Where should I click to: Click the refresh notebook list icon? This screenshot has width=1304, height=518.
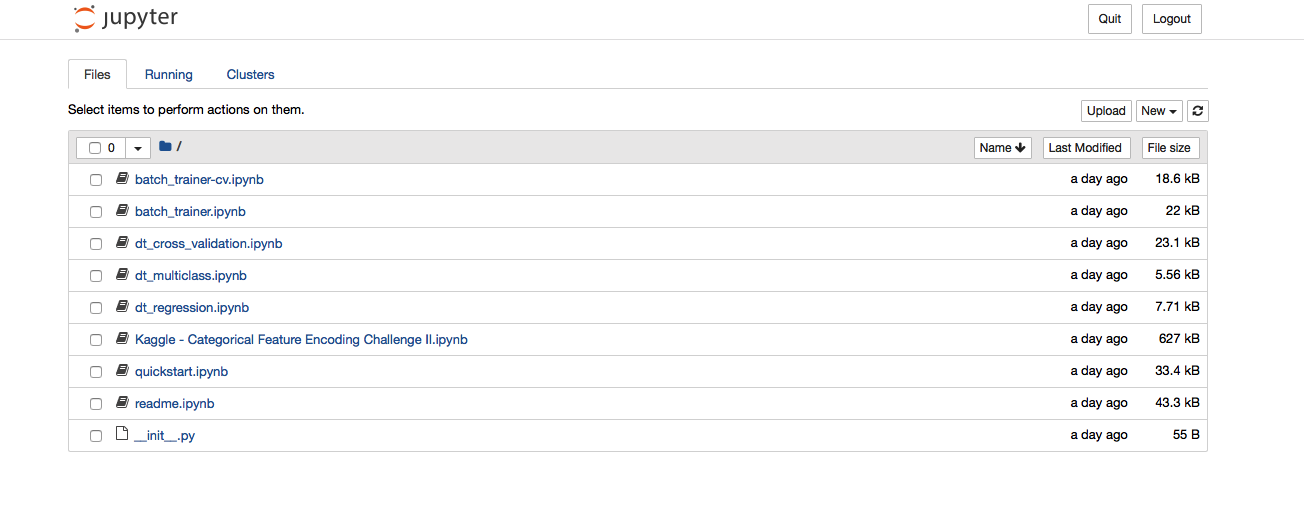[x=1198, y=111]
